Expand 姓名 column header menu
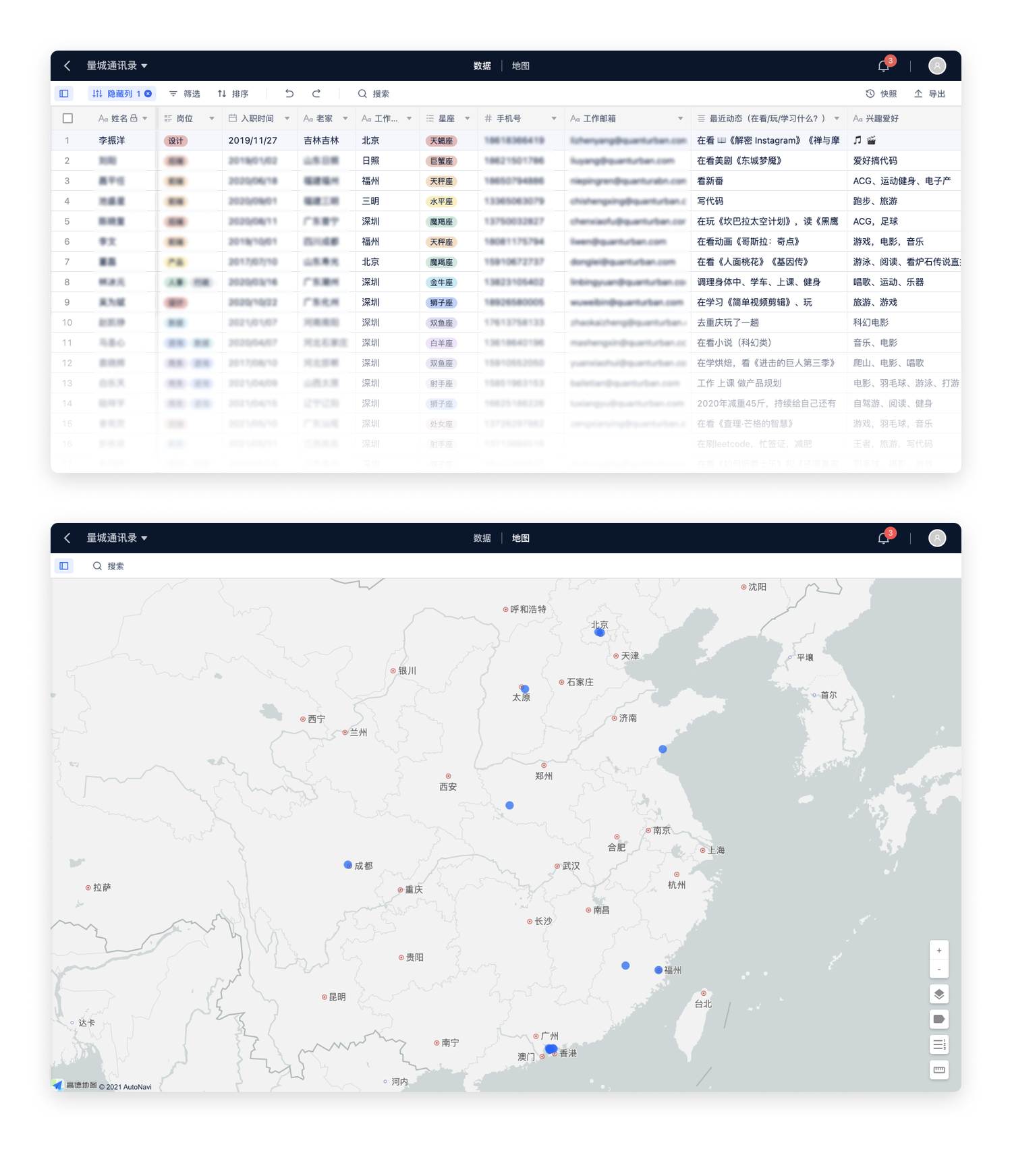Viewport: 1012px width, 1176px height. [x=145, y=119]
